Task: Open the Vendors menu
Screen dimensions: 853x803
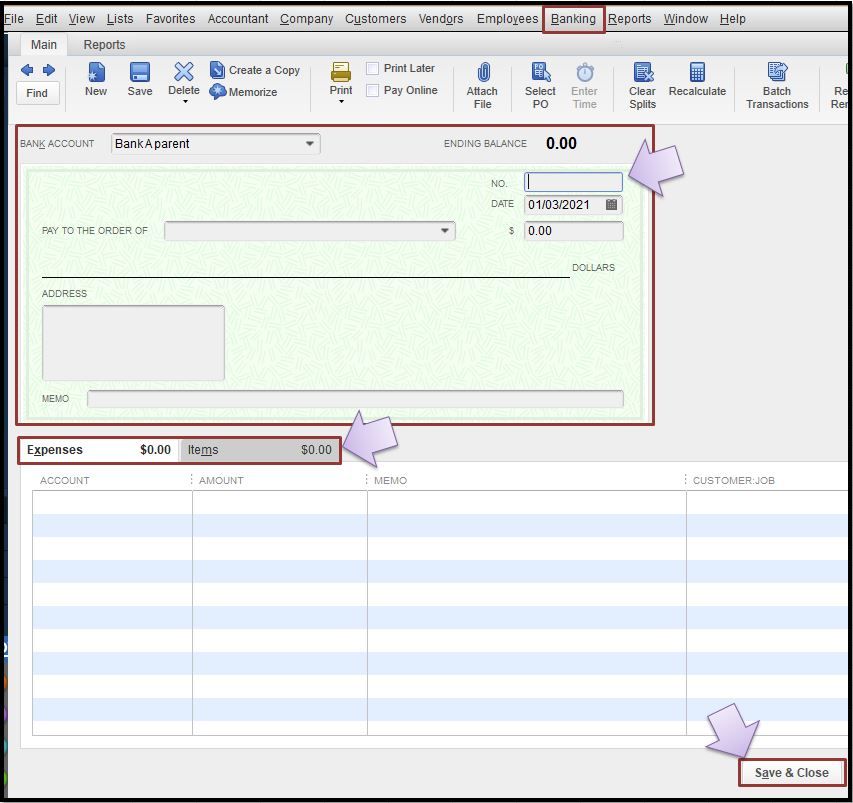Action: click(x=441, y=18)
